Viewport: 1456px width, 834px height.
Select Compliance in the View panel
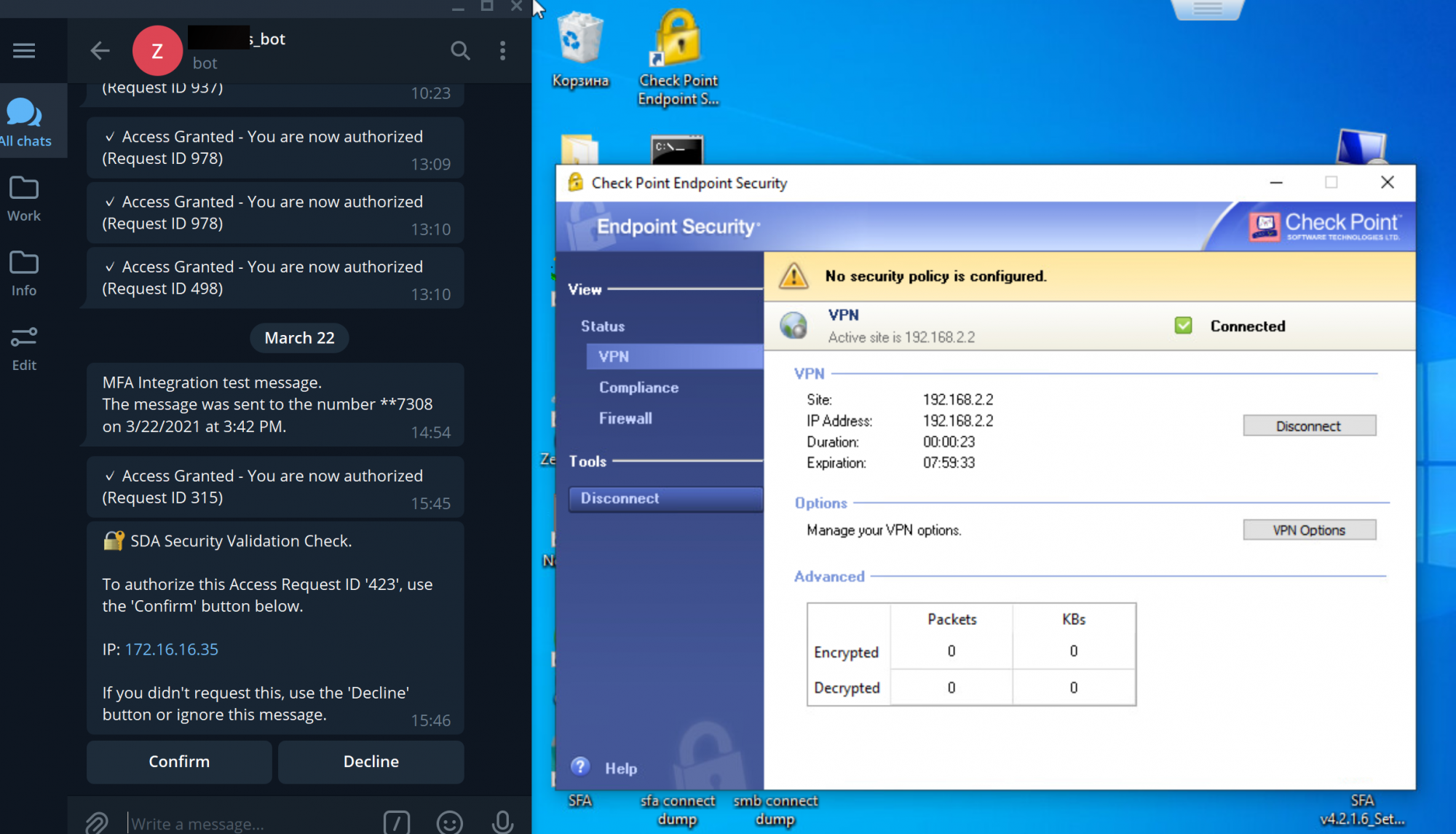(638, 388)
